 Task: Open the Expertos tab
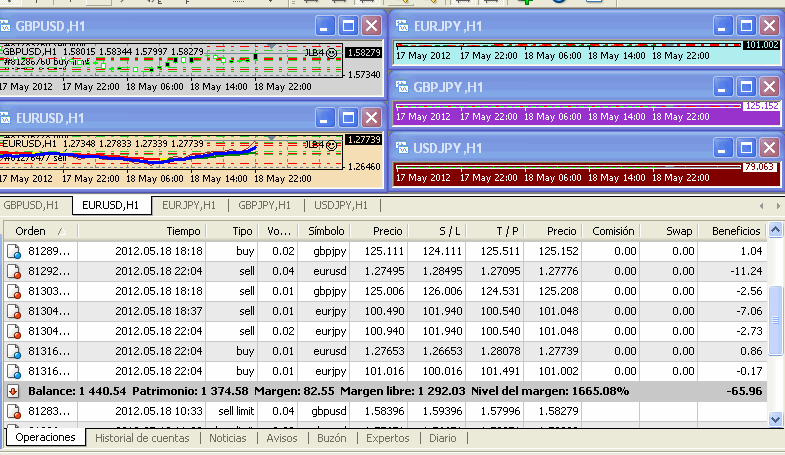tap(387, 438)
